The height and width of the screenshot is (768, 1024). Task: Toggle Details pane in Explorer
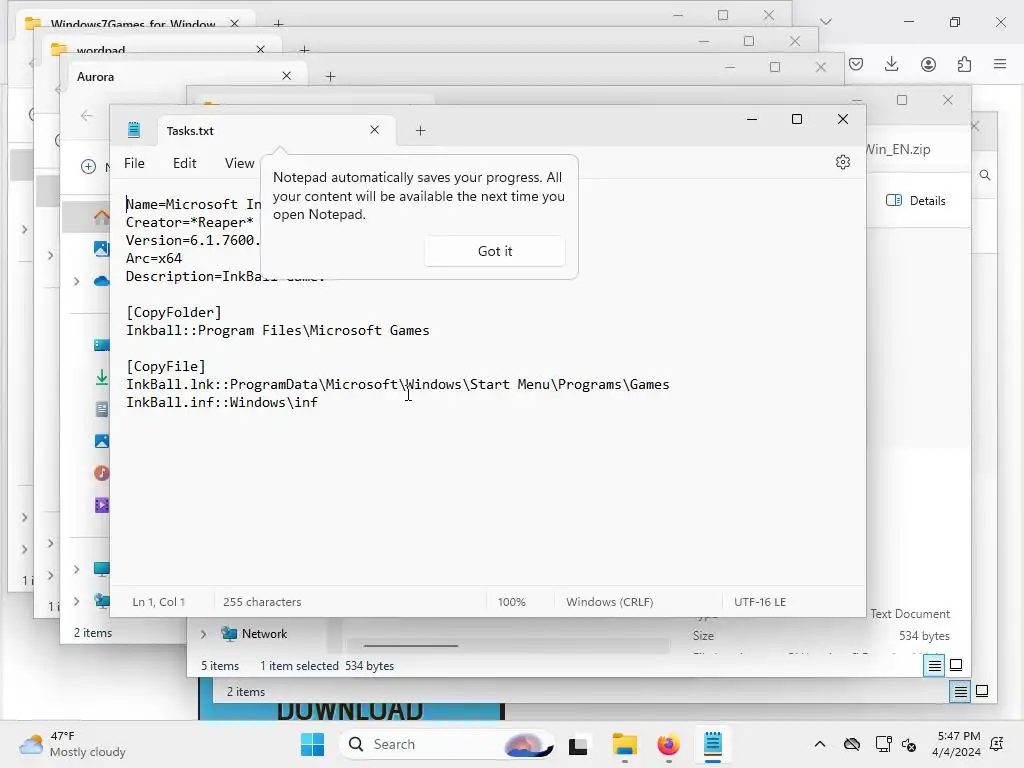coord(916,200)
